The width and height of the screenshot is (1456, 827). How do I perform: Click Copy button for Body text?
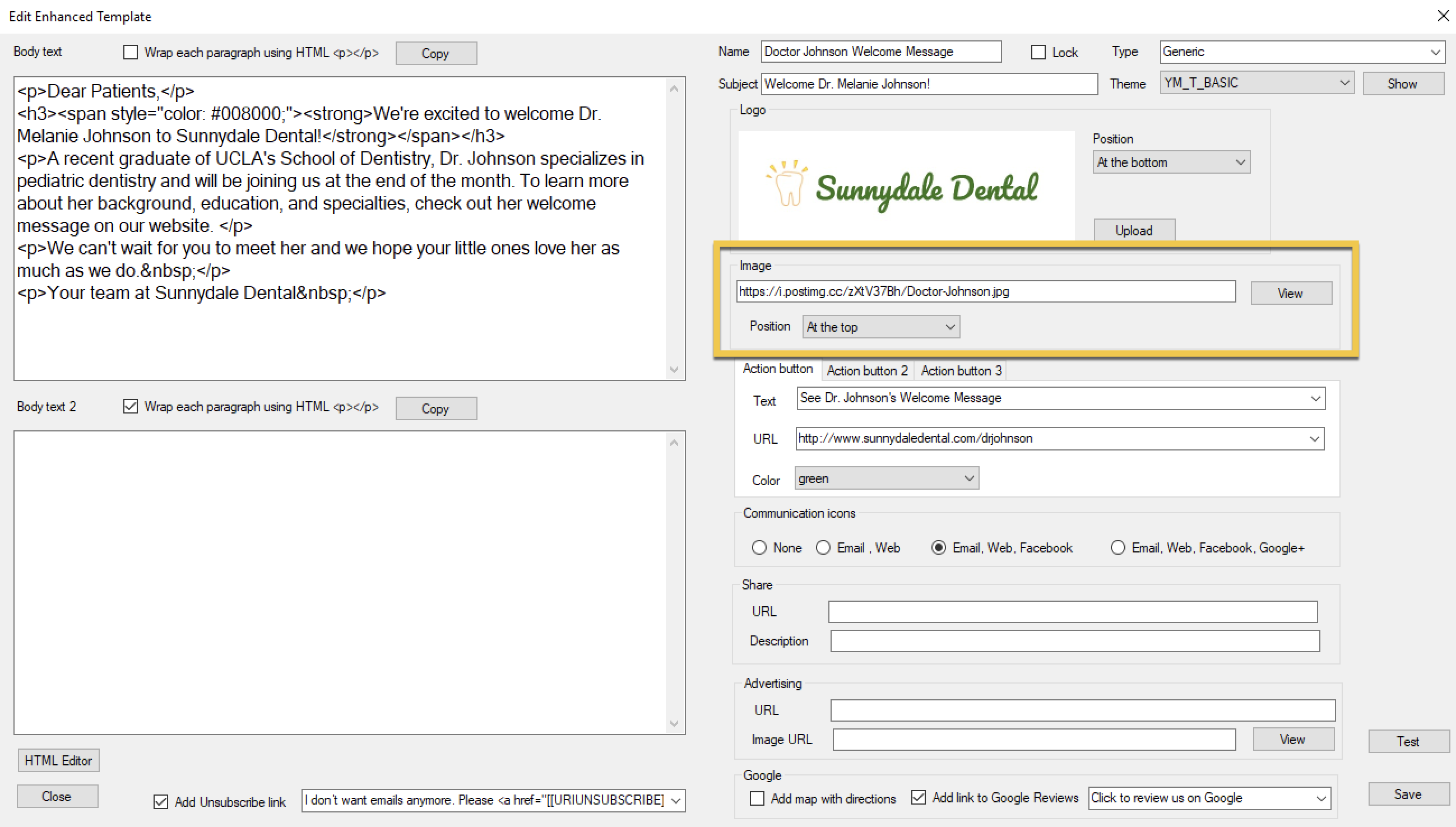point(435,53)
